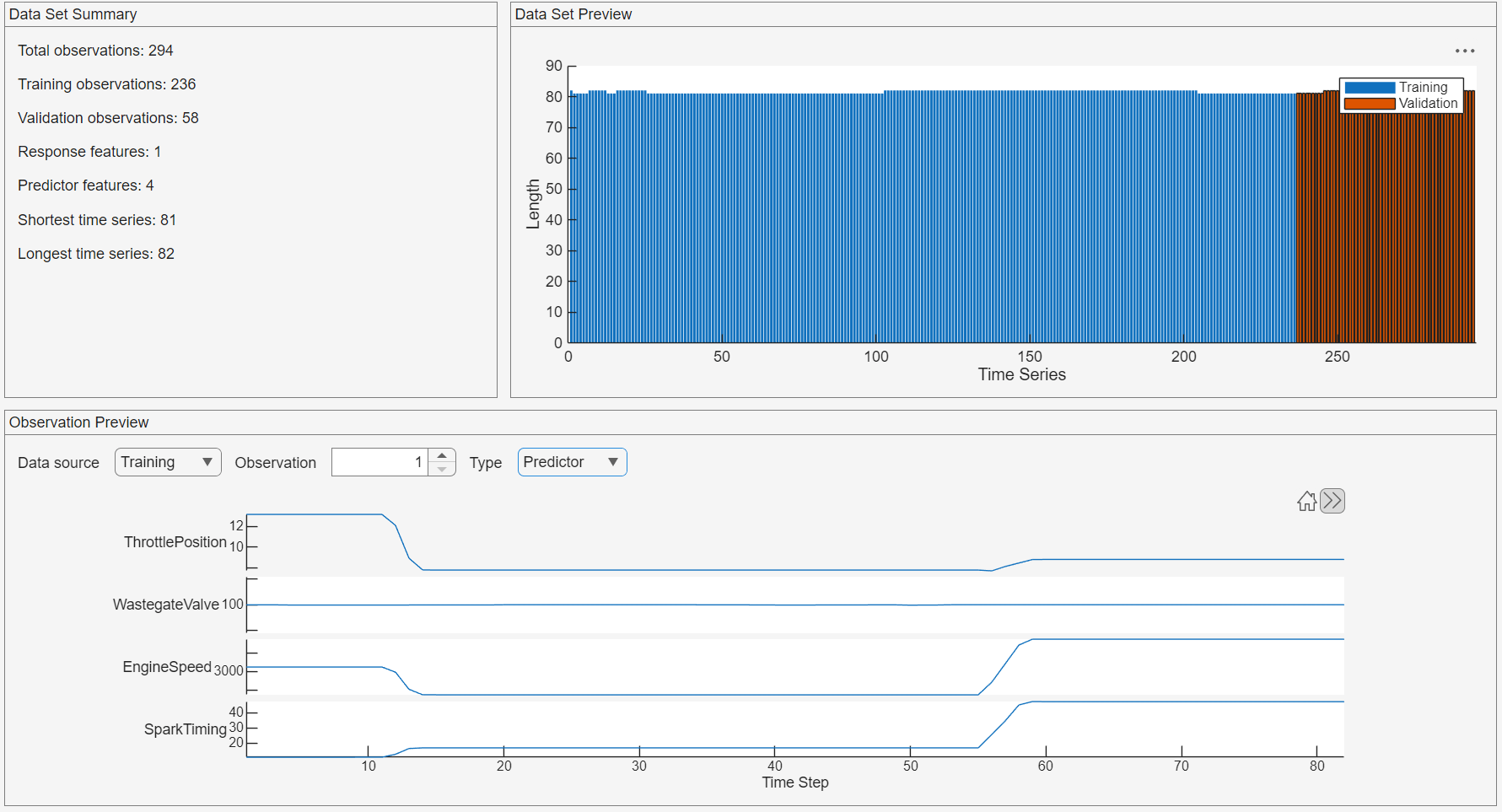
Task: Click the home icon to restore plot view
Action: point(1306,500)
